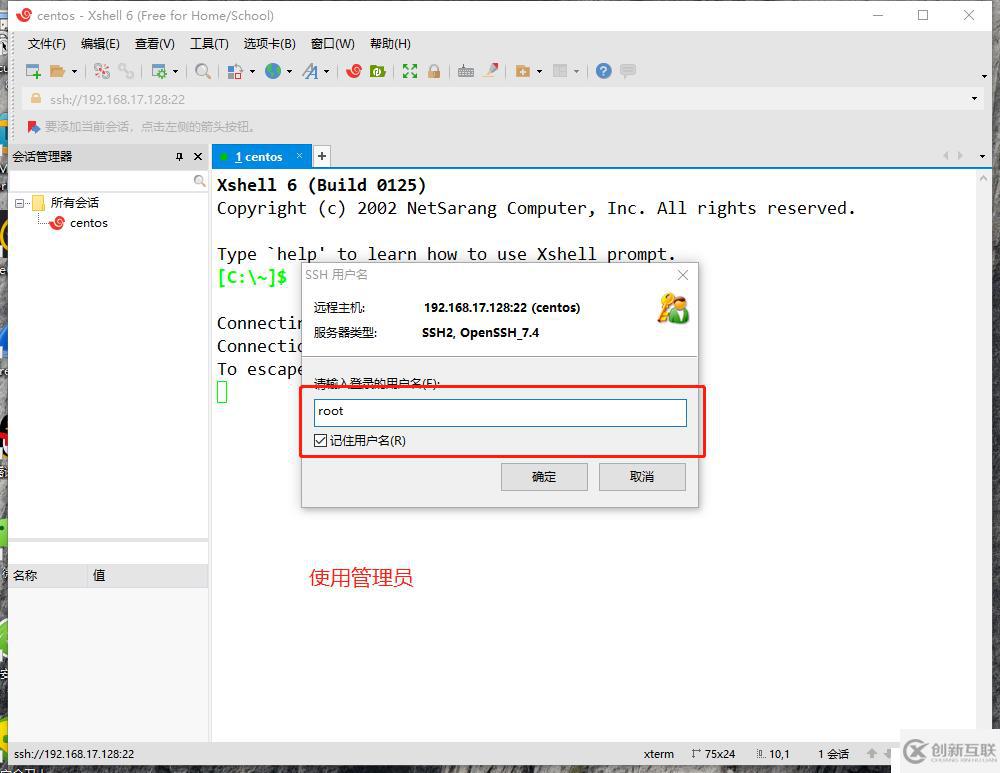Expand the color scheme dropdown arrow

252,71
